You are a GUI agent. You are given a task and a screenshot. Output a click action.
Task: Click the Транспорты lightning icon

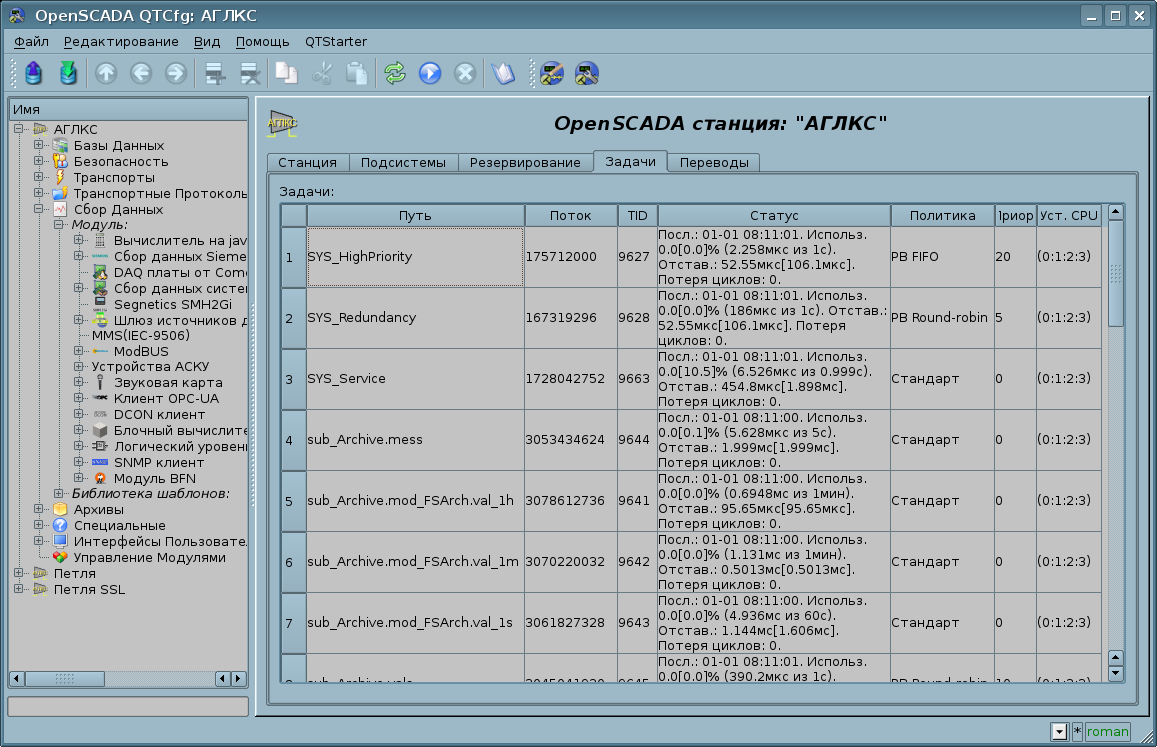coord(60,177)
